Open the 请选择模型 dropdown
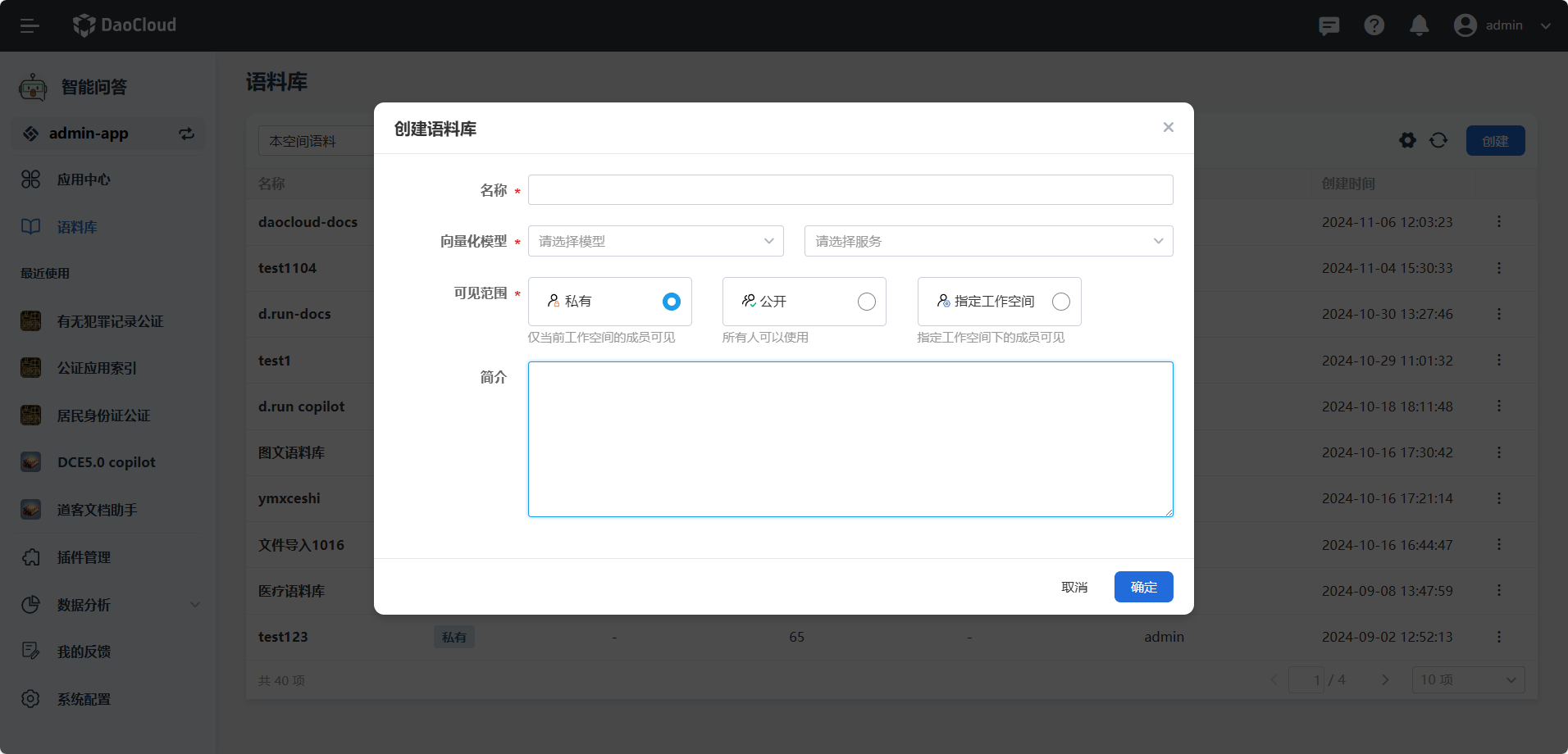Viewport: 1568px width, 754px height. 655,241
